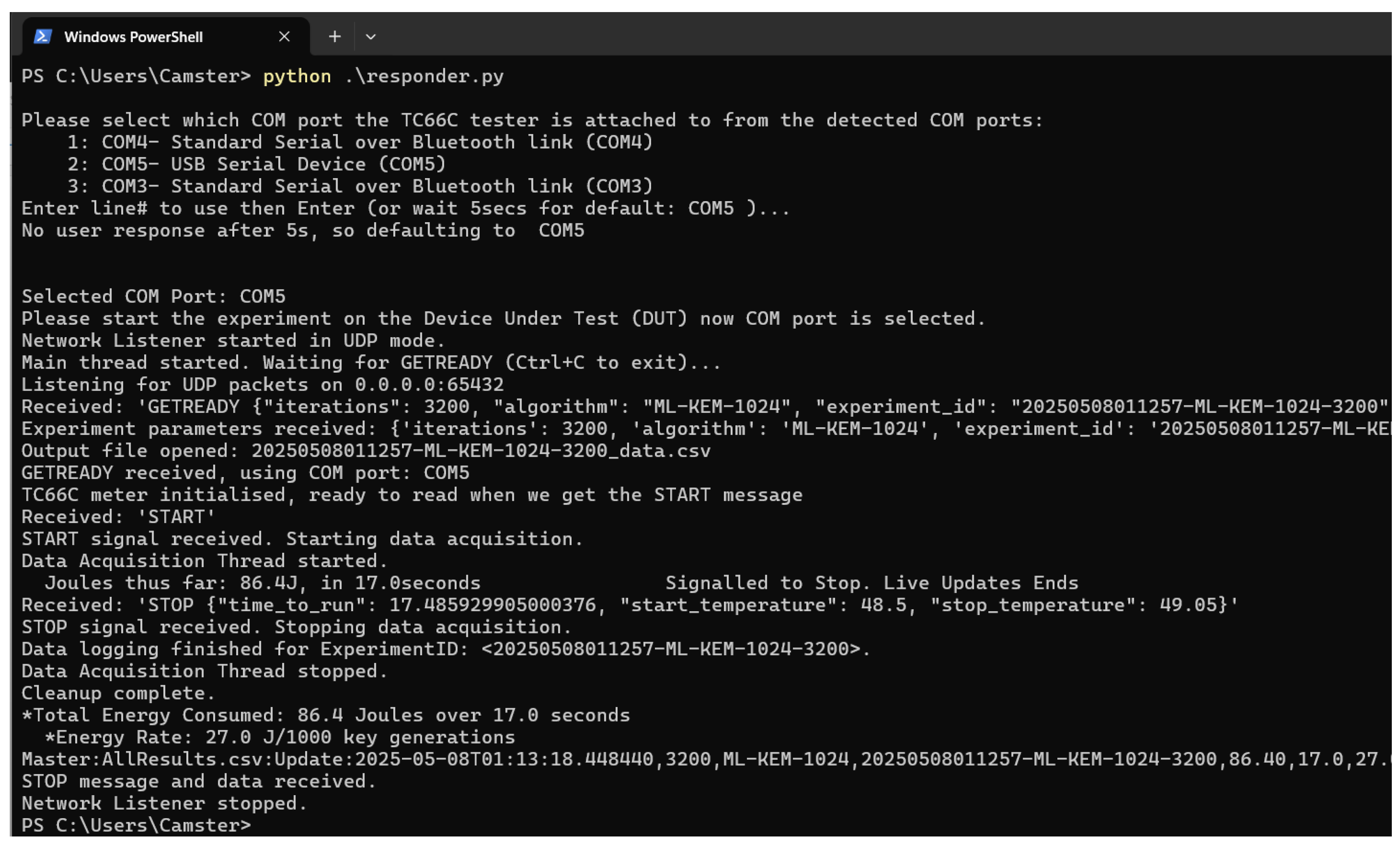Open a new tab with plus button

click(335, 37)
